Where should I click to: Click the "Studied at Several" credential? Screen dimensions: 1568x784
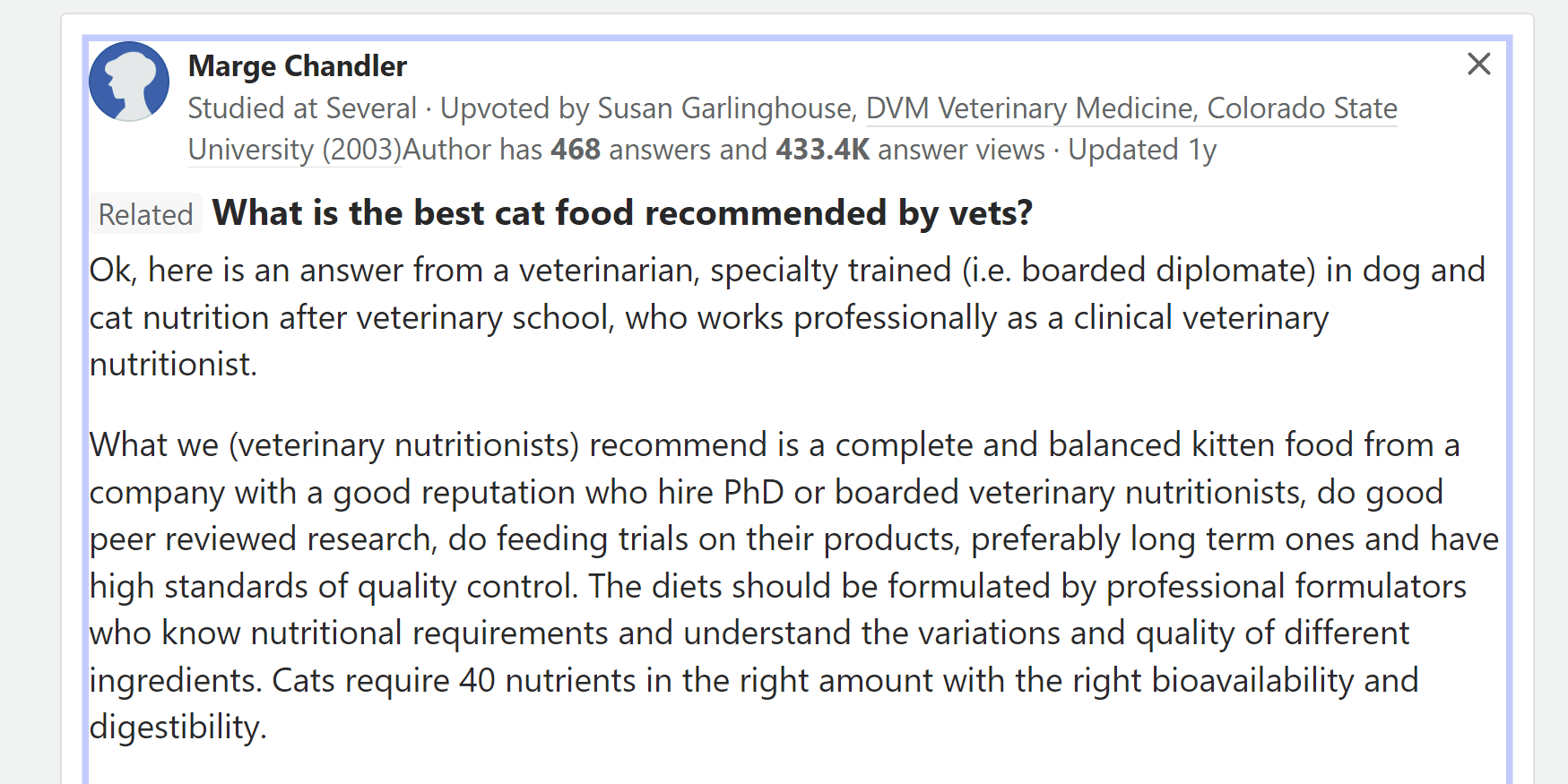pos(302,108)
